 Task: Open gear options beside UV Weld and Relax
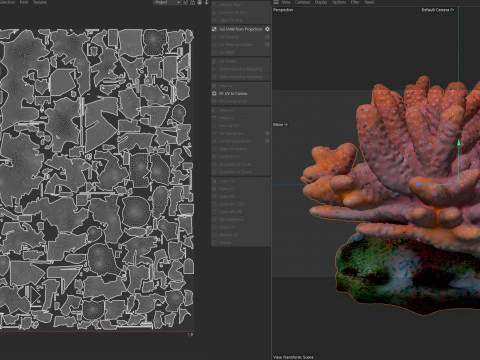click(267, 44)
